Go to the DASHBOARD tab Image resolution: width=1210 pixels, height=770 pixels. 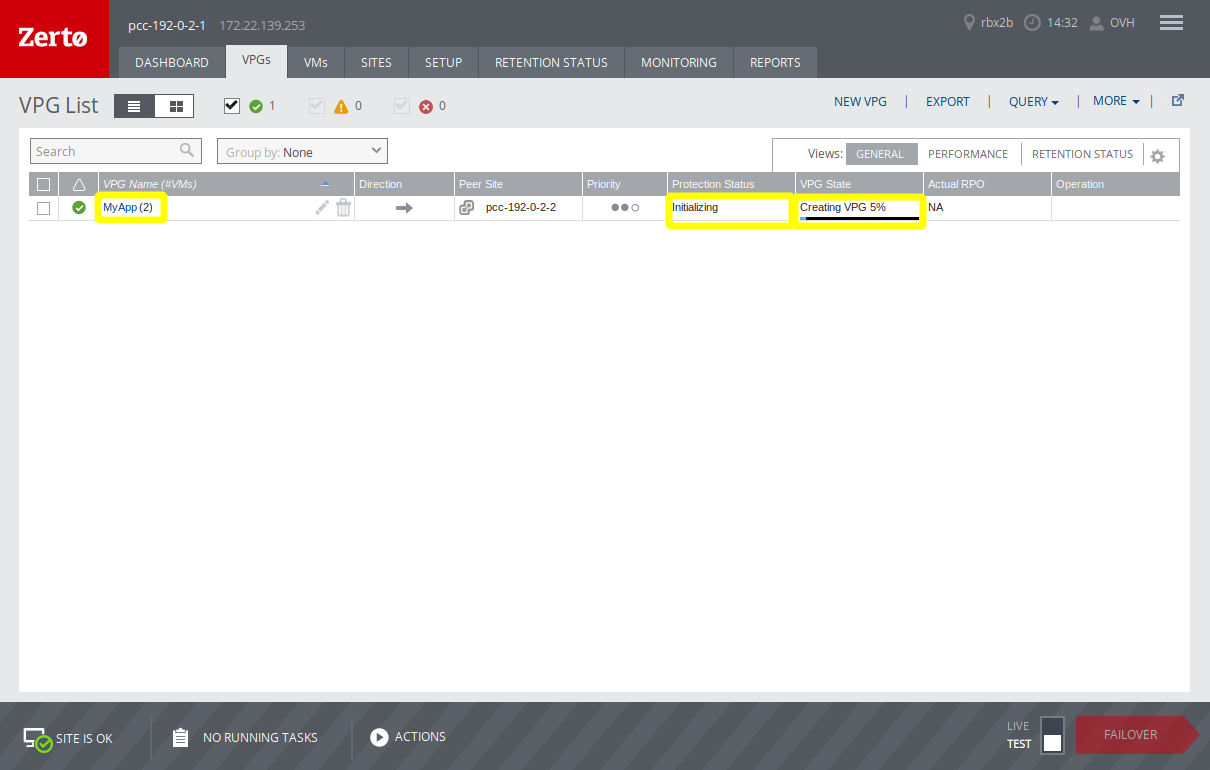172,62
